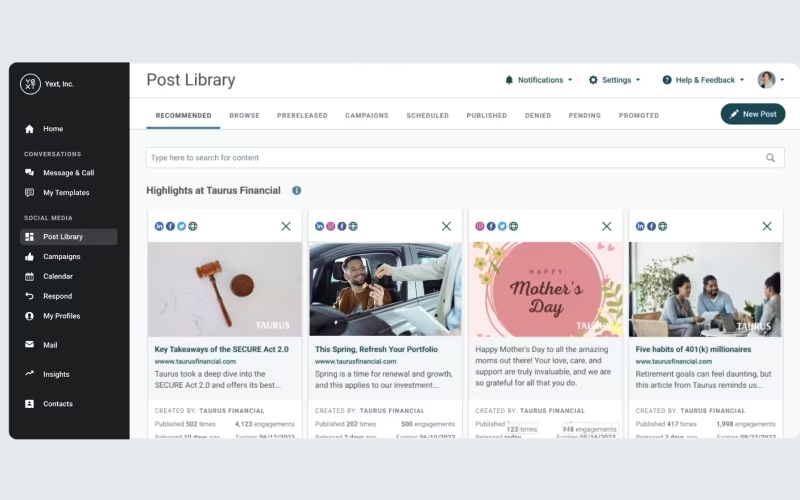
Task: Open Insights in the sidebar
Action: [x=47, y=374]
